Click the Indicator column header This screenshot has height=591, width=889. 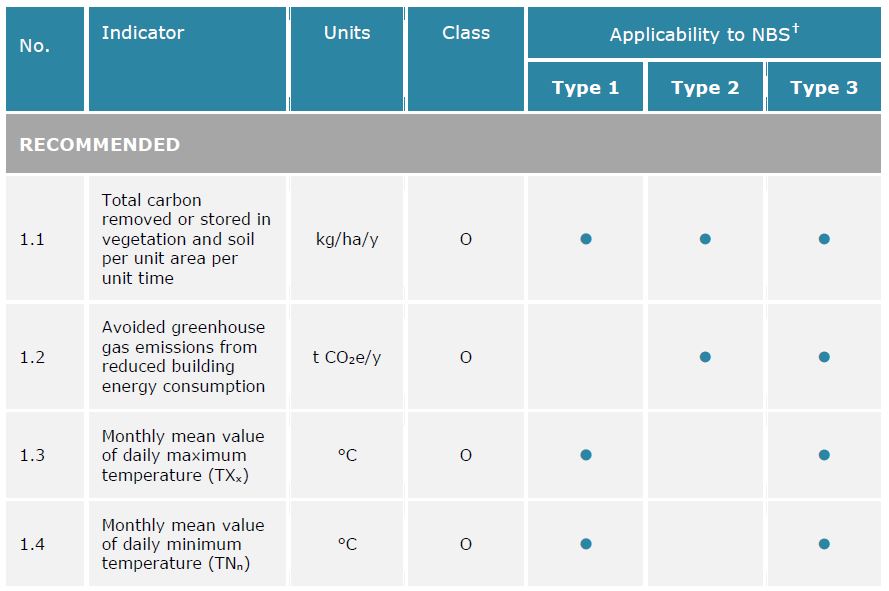143,33
